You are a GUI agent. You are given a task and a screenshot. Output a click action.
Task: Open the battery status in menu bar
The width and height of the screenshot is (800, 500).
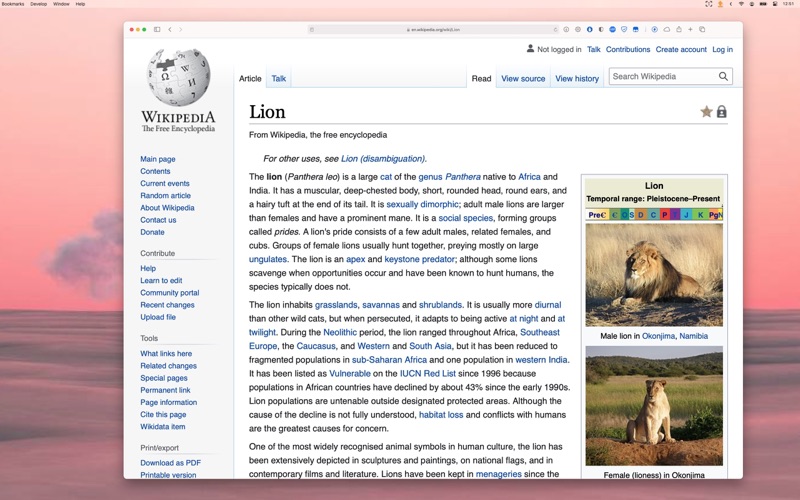pyautogui.click(x=763, y=4)
